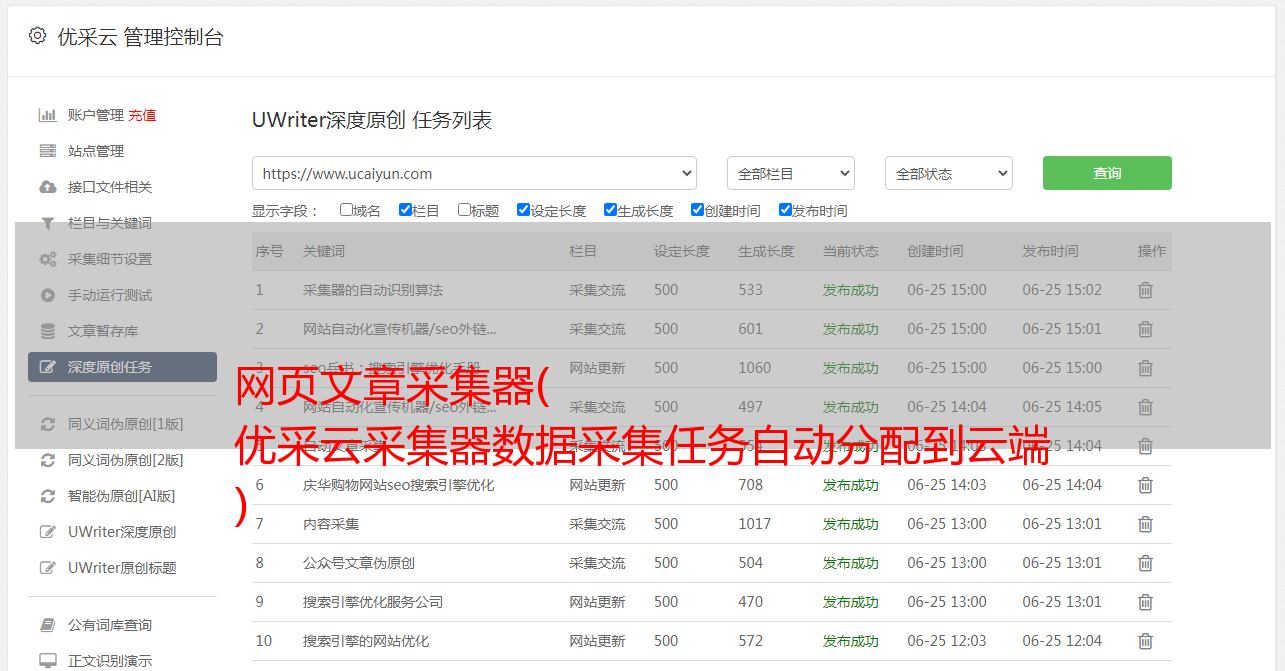Click trash icon for row 10 搜索引擎的网站优化
Image resolution: width=1285 pixels, height=671 pixels.
pos(1145,641)
